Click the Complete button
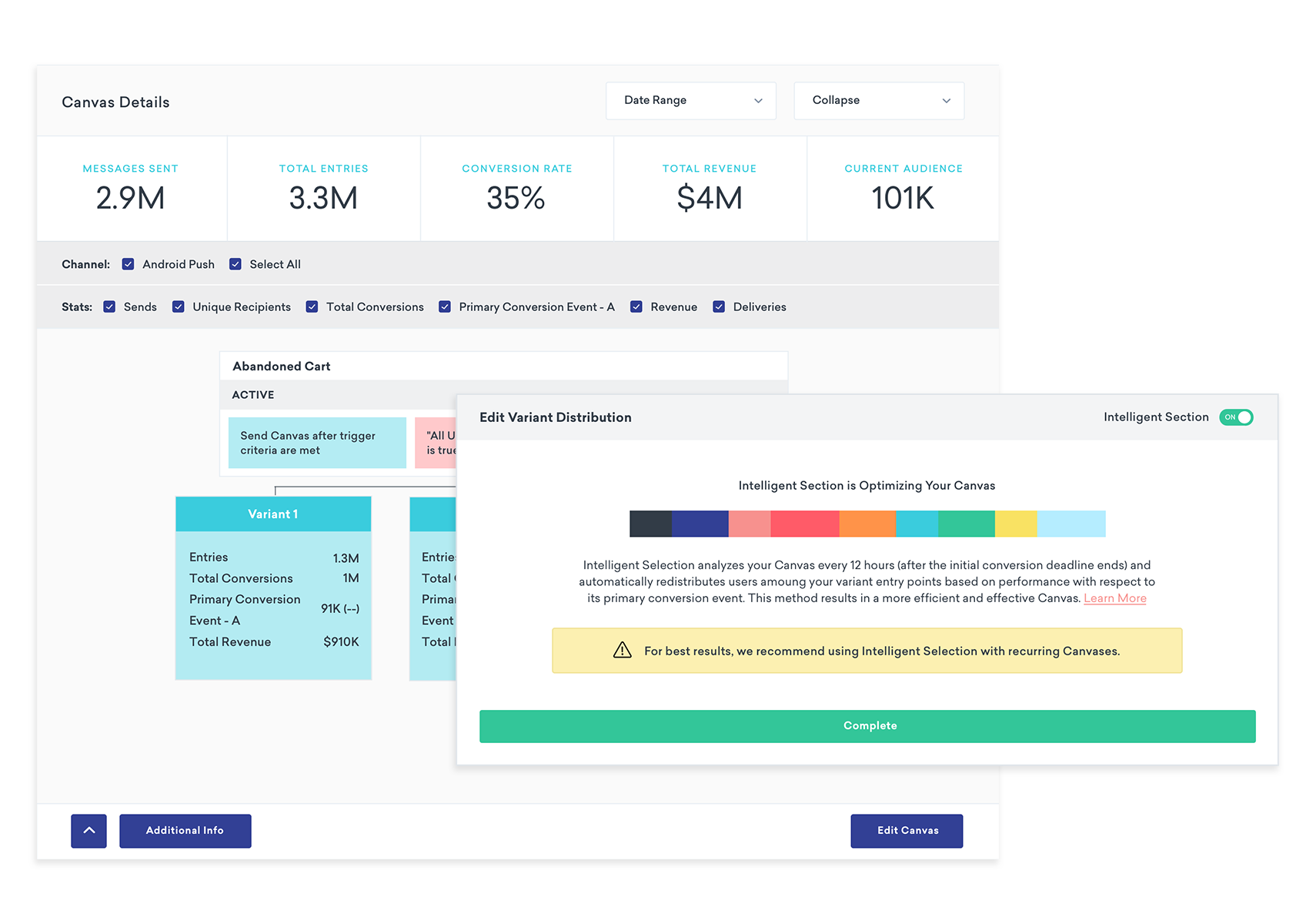This screenshot has height=924, width=1316. [867, 726]
